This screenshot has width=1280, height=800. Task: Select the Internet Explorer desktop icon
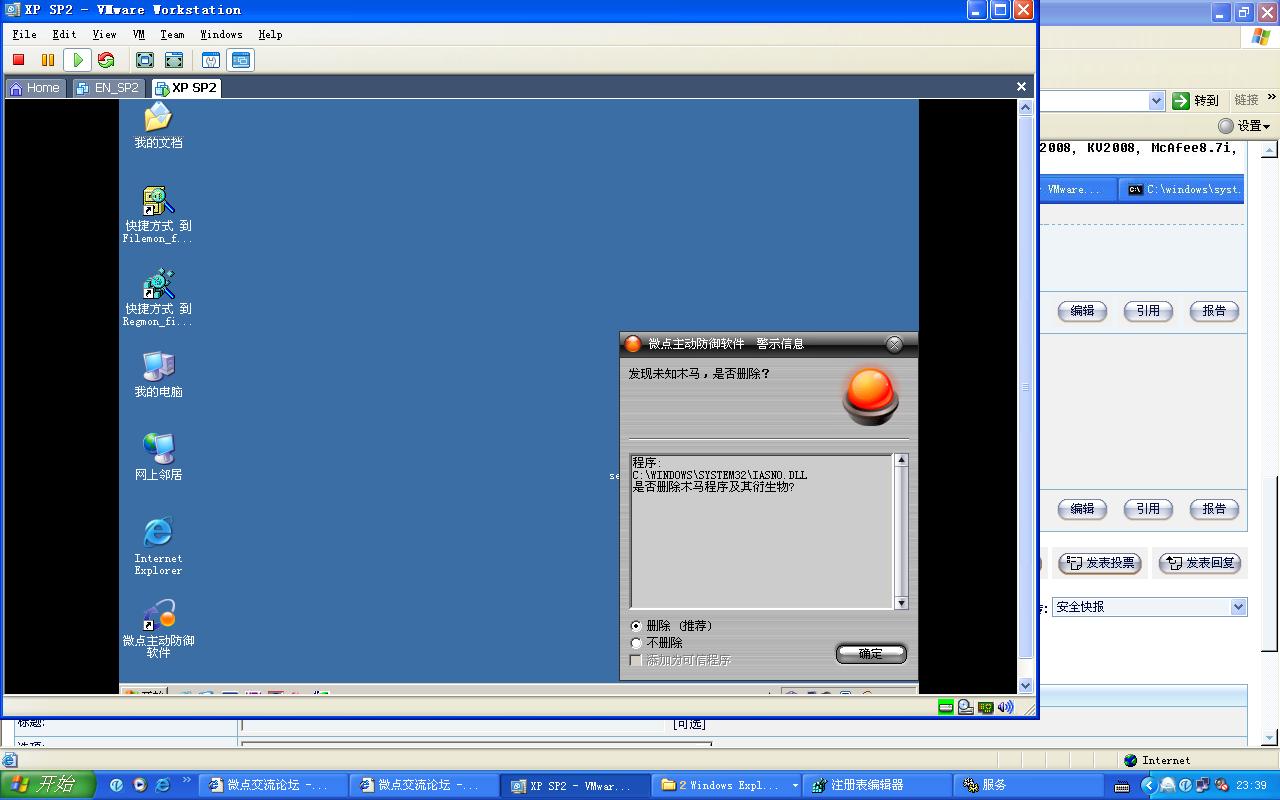[x=158, y=545]
